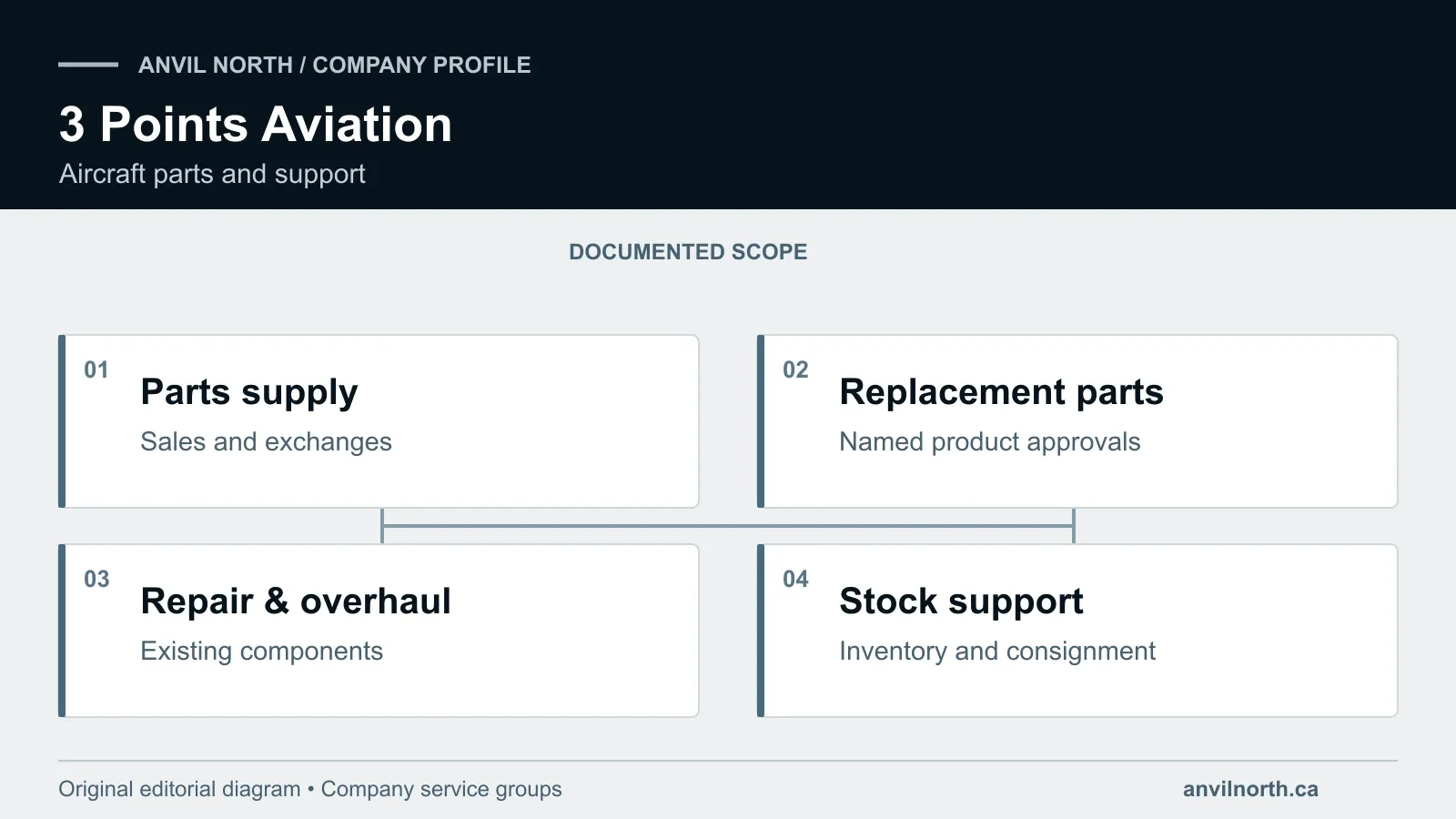Image resolution: width=1456 pixels, height=819 pixels.
Task: Click 'Sales and exchanges' description
Action: pyautogui.click(x=266, y=442)
